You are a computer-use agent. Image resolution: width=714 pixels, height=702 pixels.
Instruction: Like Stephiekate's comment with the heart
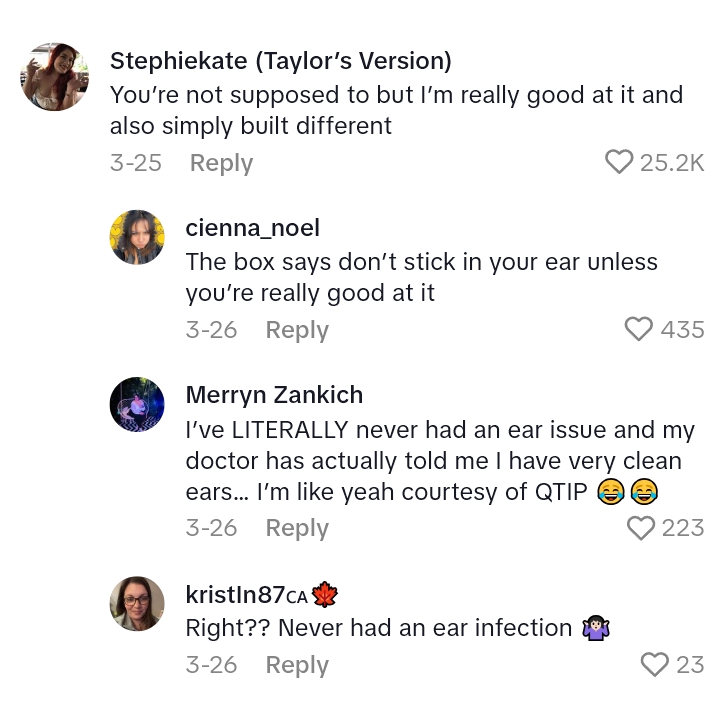619,162
